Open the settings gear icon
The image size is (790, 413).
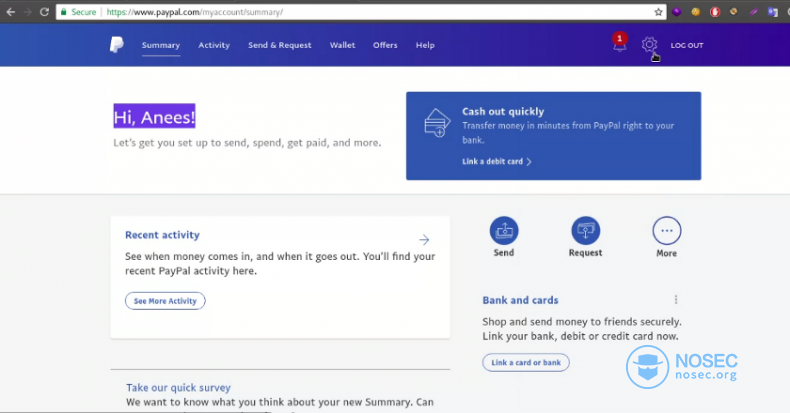point(649,45)
